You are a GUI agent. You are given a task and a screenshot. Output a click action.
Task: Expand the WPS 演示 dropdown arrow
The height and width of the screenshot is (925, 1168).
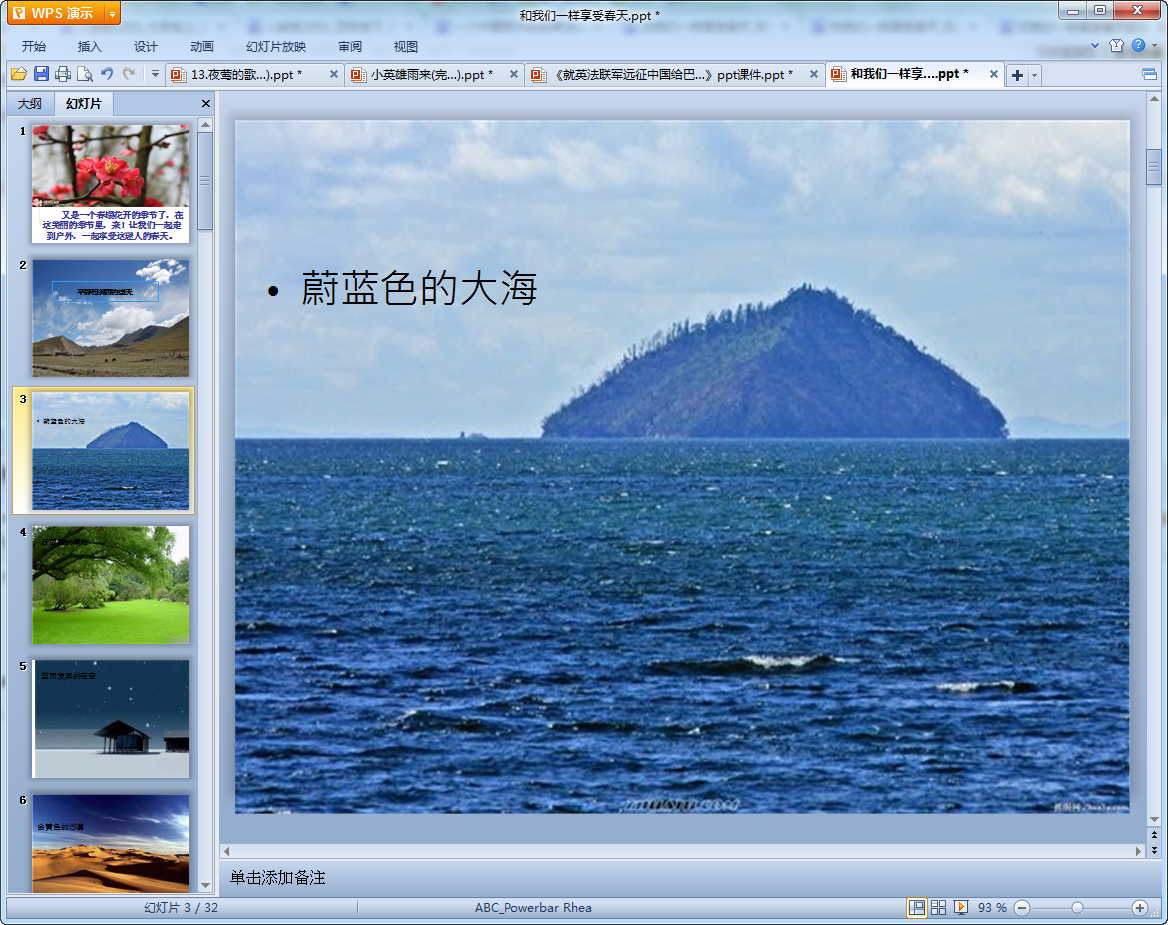point(112,13)
